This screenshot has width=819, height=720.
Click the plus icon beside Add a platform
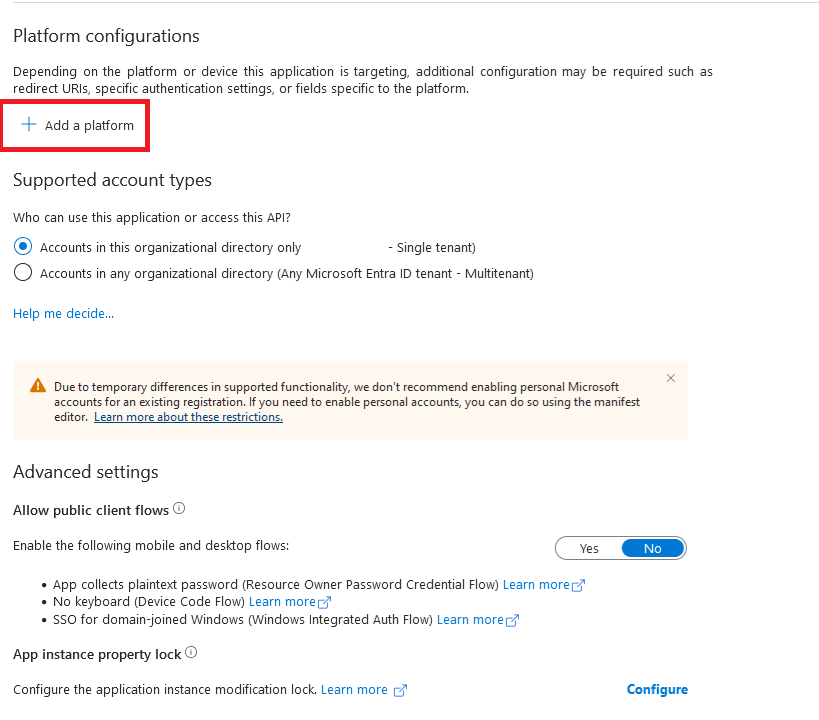pyautogui.click(x=29, y=124)
